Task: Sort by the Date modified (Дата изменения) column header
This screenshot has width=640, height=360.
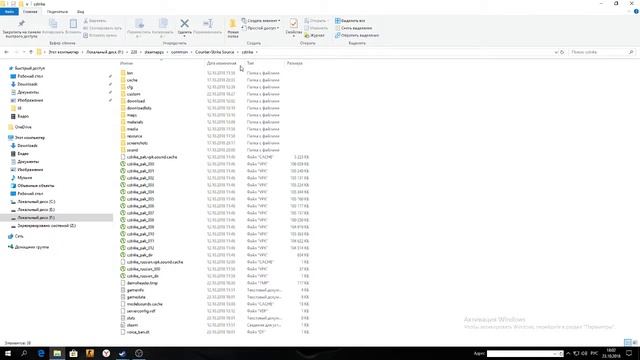Action: (221, 63)
